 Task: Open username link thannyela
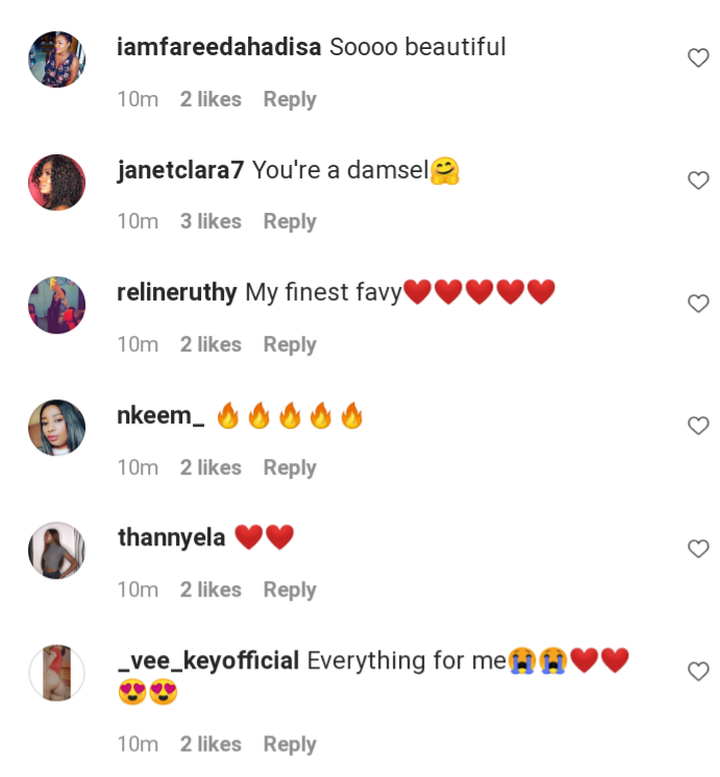171,538
